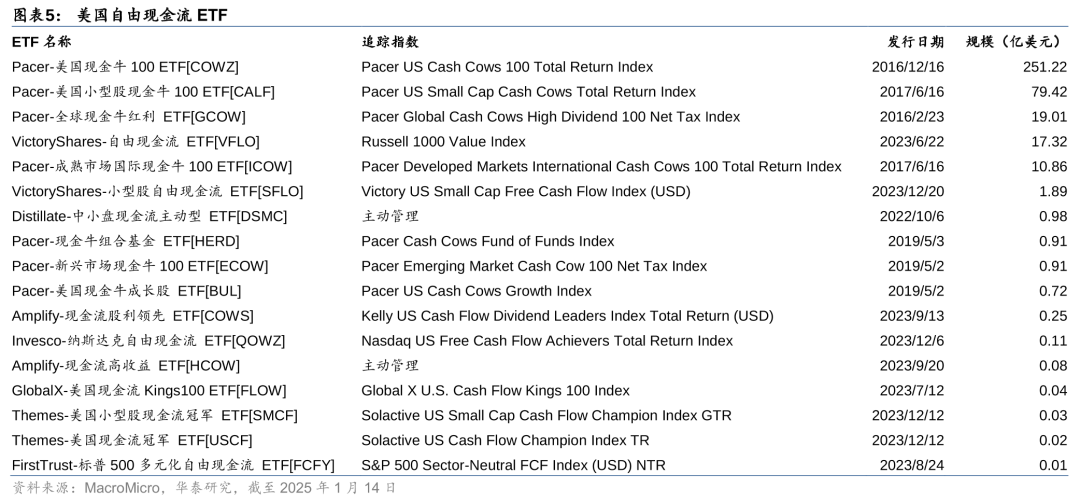1080x502 pixels.
Task: Select the Distillate DSMC ETF name cell
Action: (149, 216)
